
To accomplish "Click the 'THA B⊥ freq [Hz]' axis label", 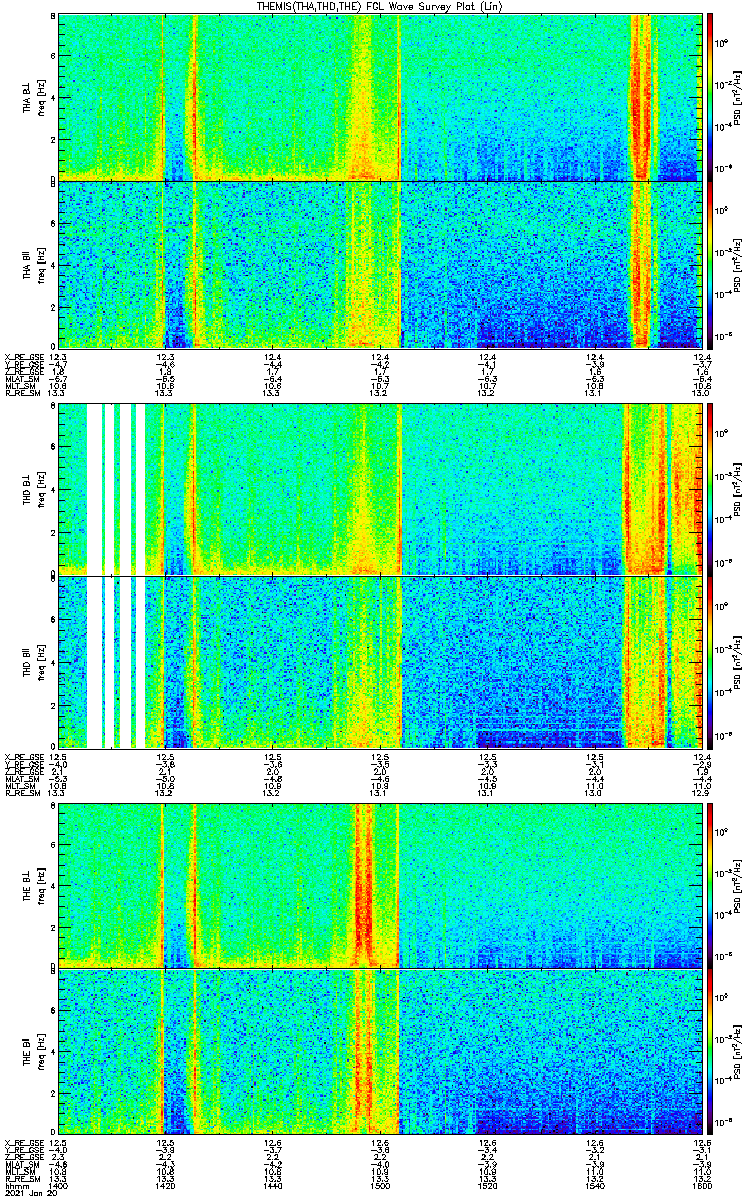I will click(x=32, y=96).
